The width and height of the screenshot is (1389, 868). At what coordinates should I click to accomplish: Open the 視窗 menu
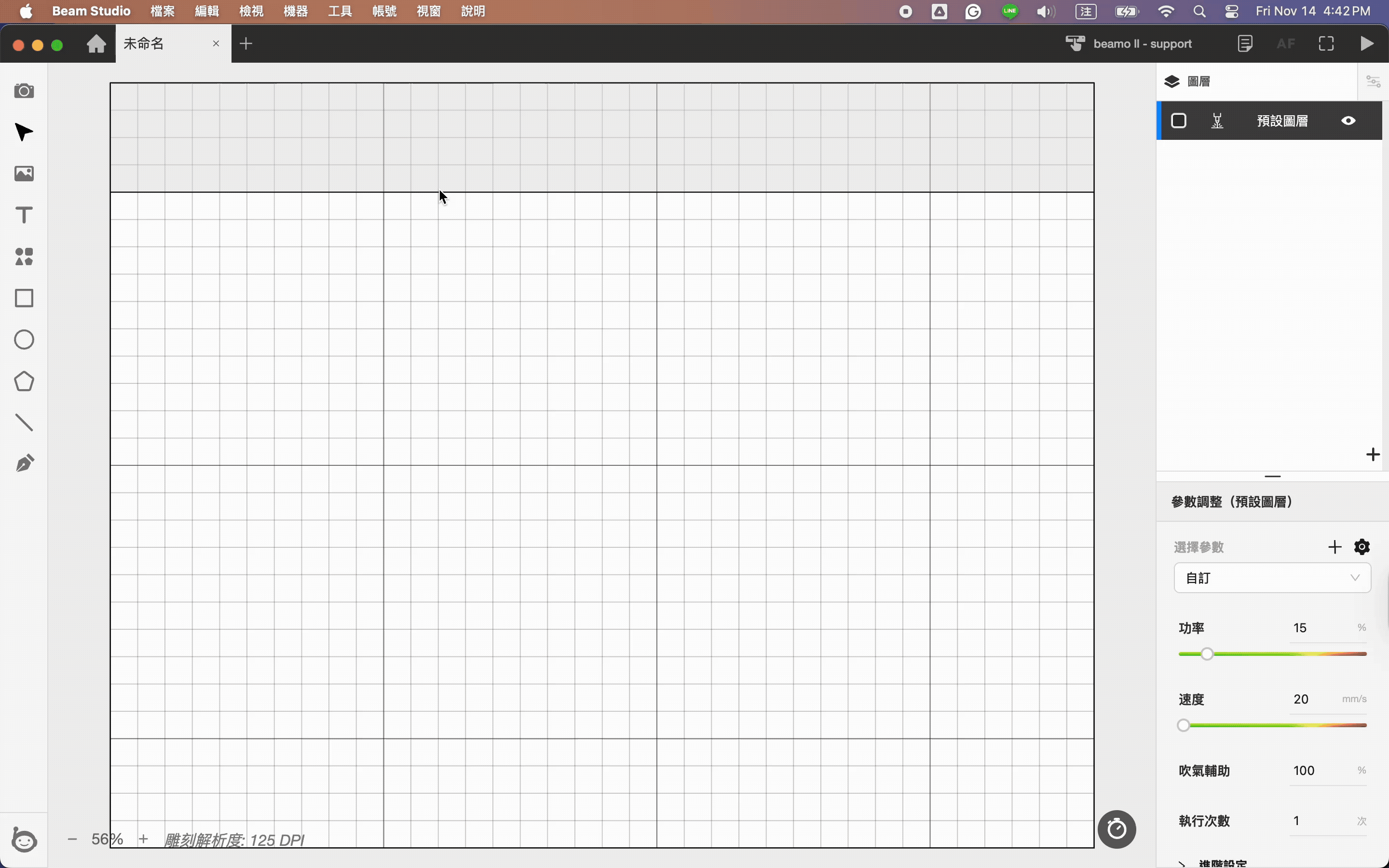(x=429, y=12)
